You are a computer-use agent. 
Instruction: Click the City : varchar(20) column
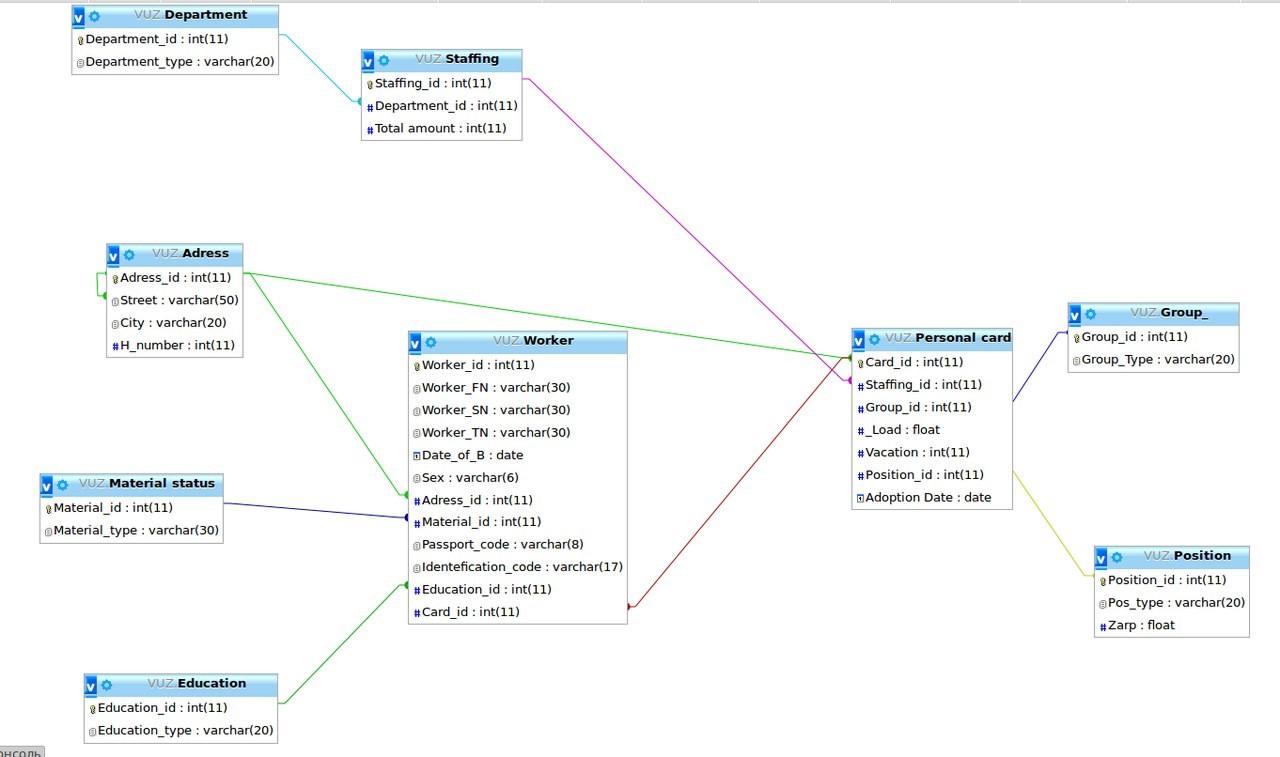[175, 324]
